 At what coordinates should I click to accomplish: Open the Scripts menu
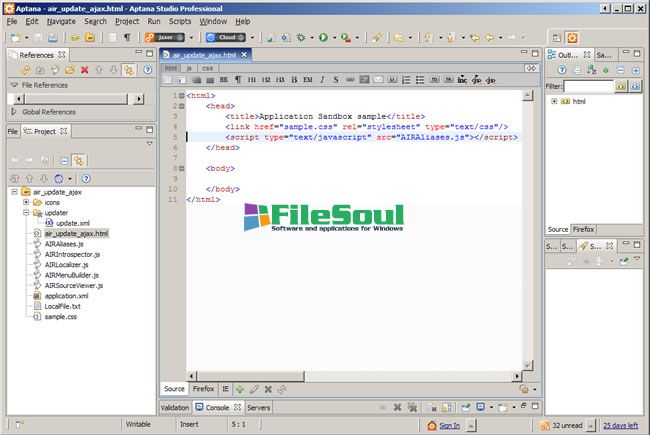(x=182, y=20)
